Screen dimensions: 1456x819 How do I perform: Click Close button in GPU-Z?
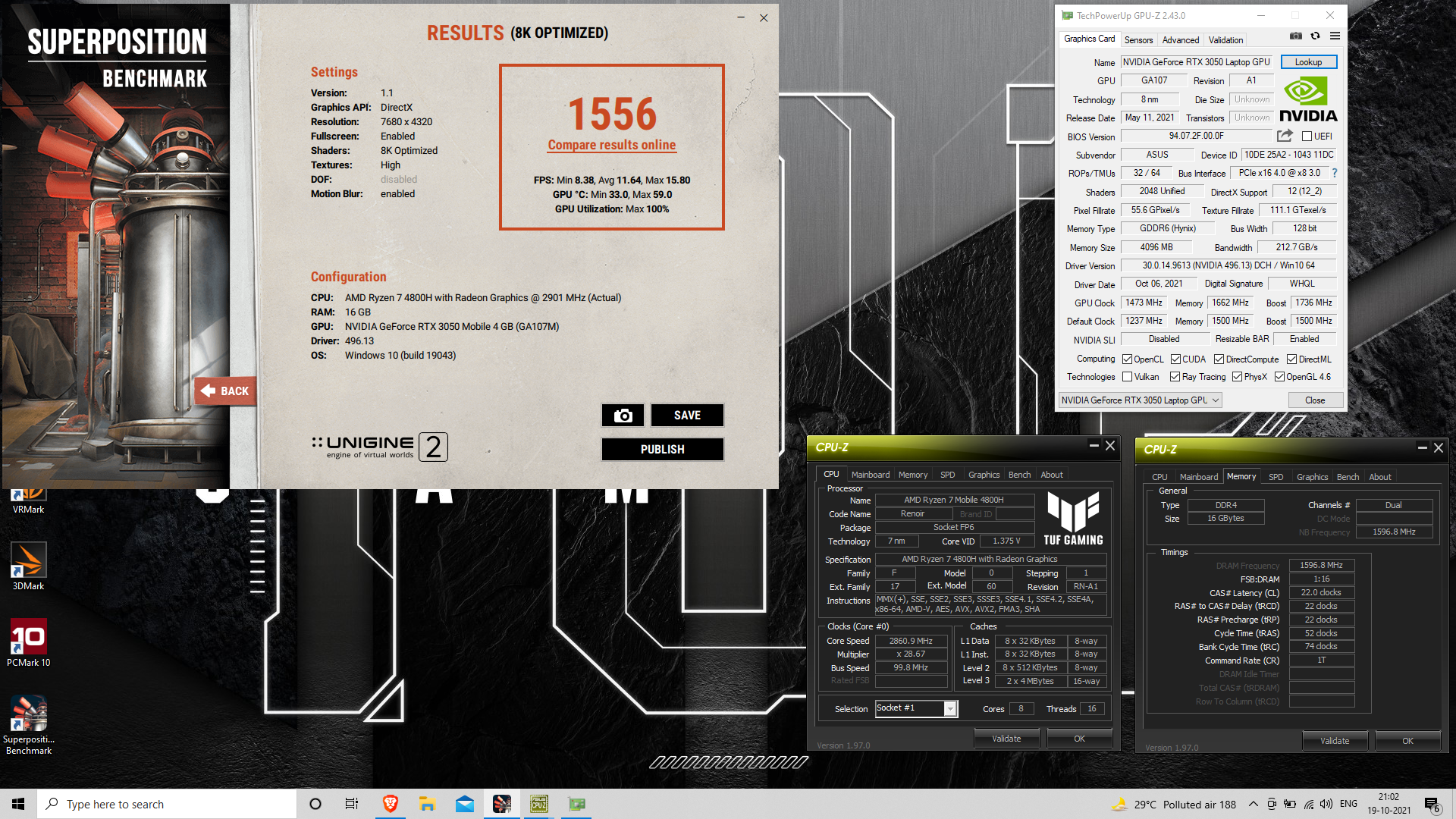pyautogui.click(x=1315, y=400)
